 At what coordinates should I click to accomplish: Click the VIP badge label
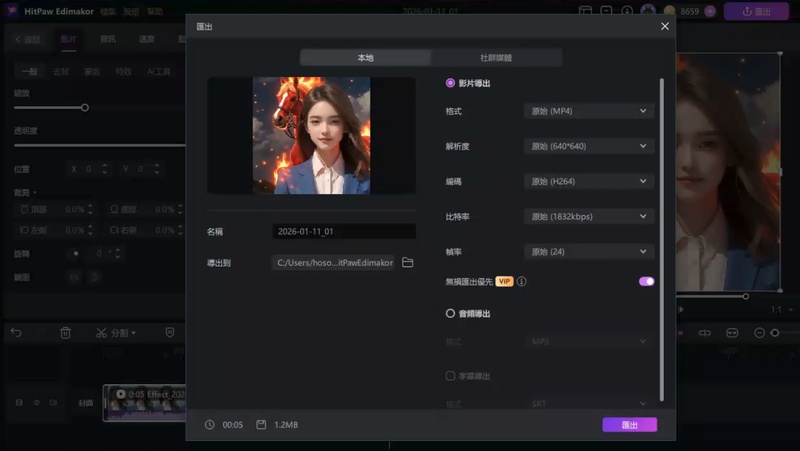point(504,282)
